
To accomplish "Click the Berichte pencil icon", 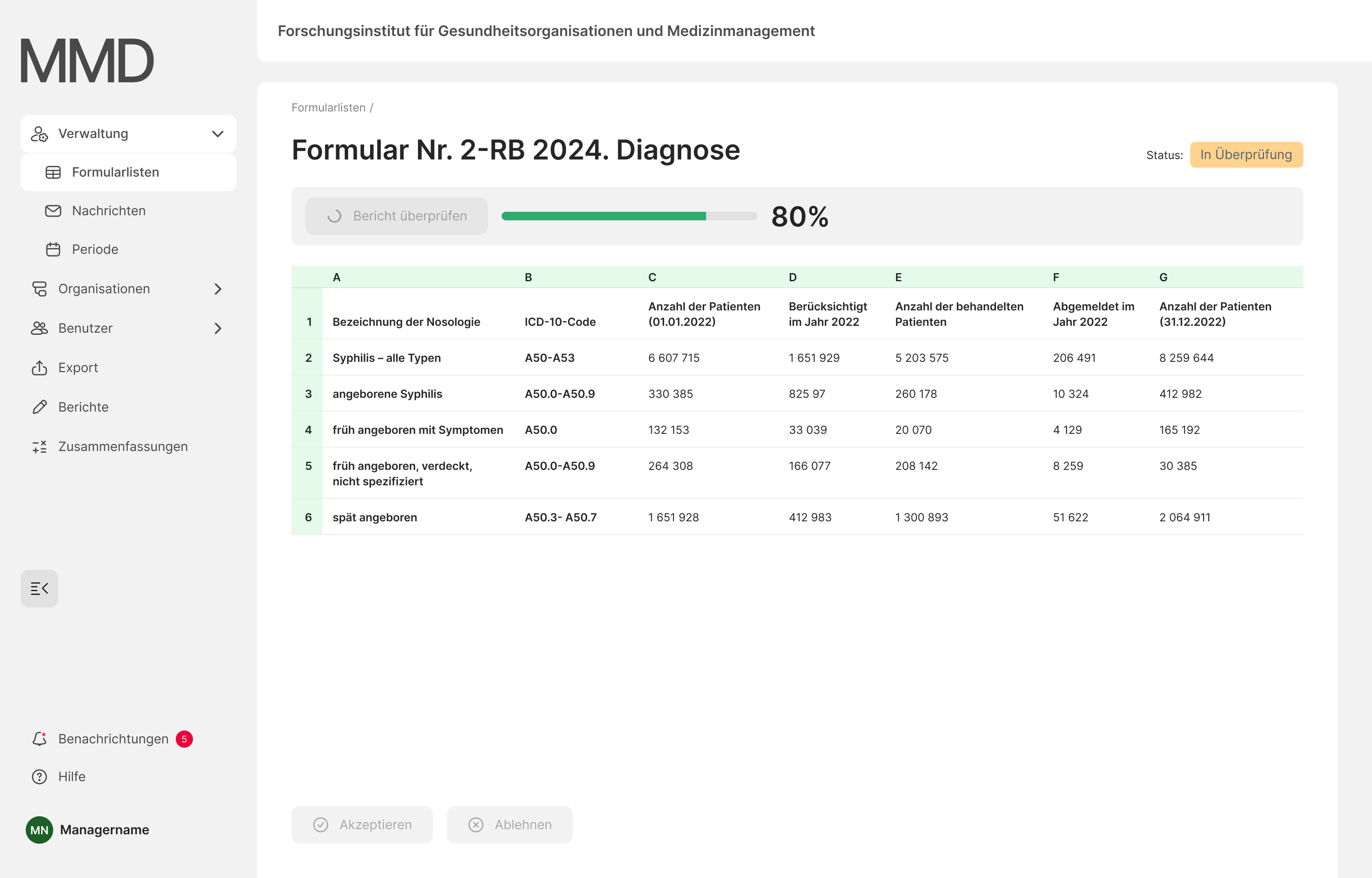I will [x=39, y=407].
